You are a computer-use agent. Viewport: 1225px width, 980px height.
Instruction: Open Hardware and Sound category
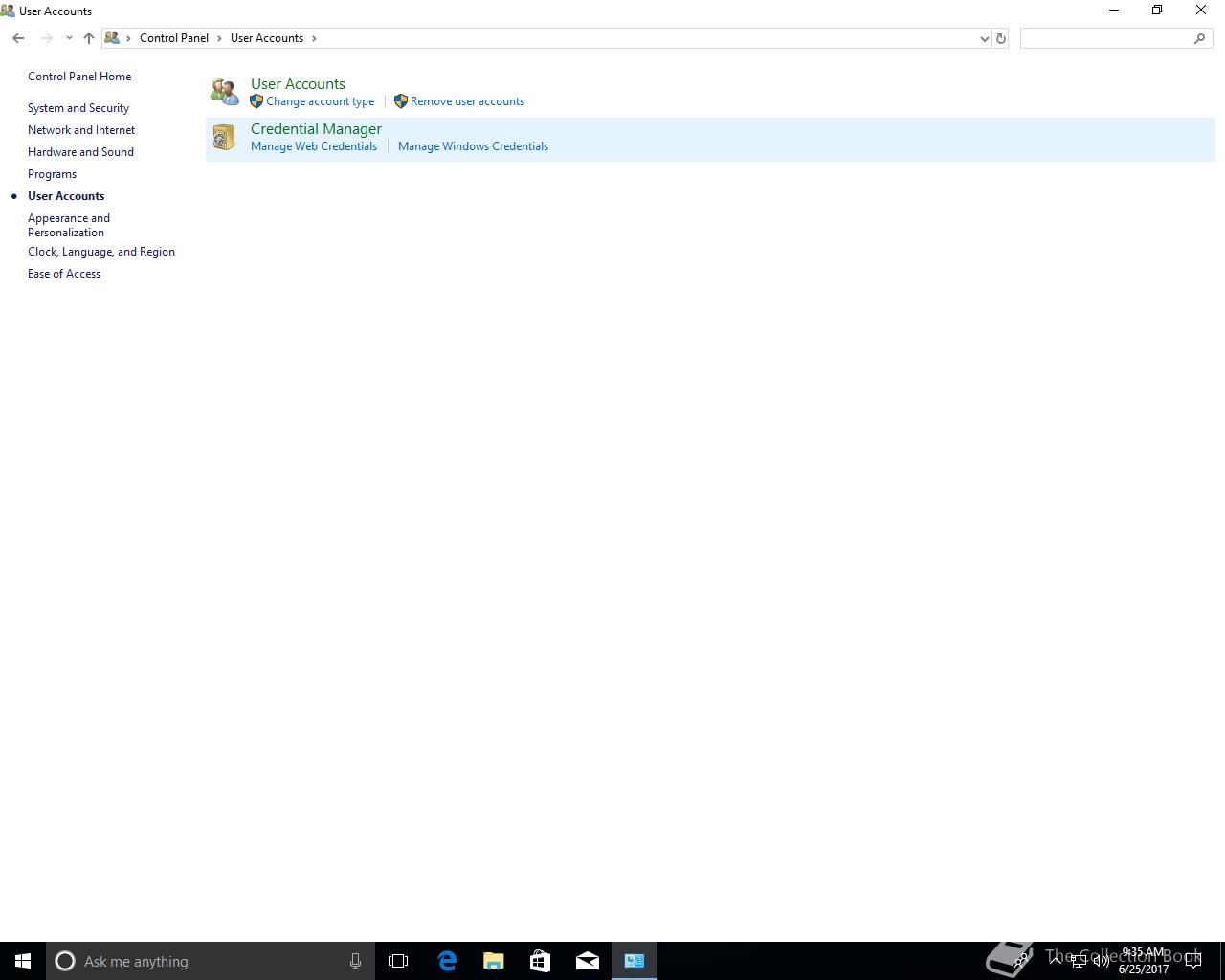(x=80, y=152)
